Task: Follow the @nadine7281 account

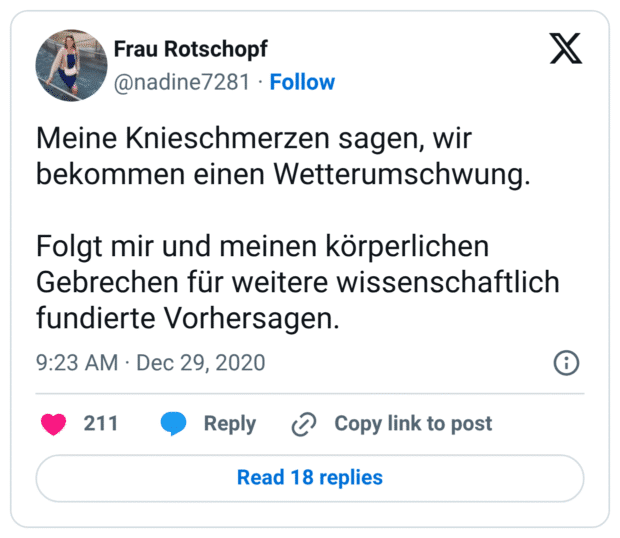Action: tap(302, 82)
